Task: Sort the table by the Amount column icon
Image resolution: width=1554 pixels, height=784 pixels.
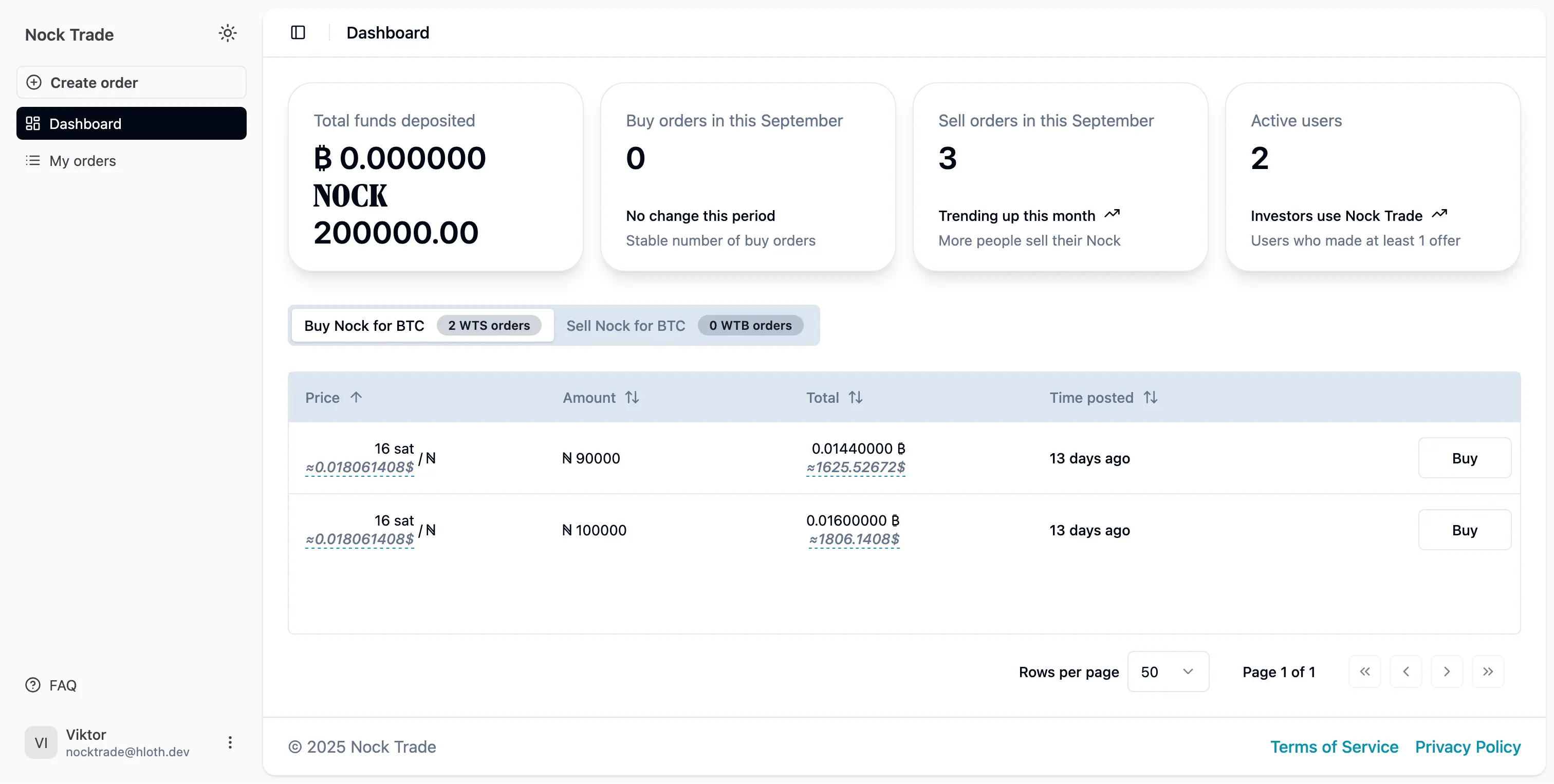Action: click(632, 397)
